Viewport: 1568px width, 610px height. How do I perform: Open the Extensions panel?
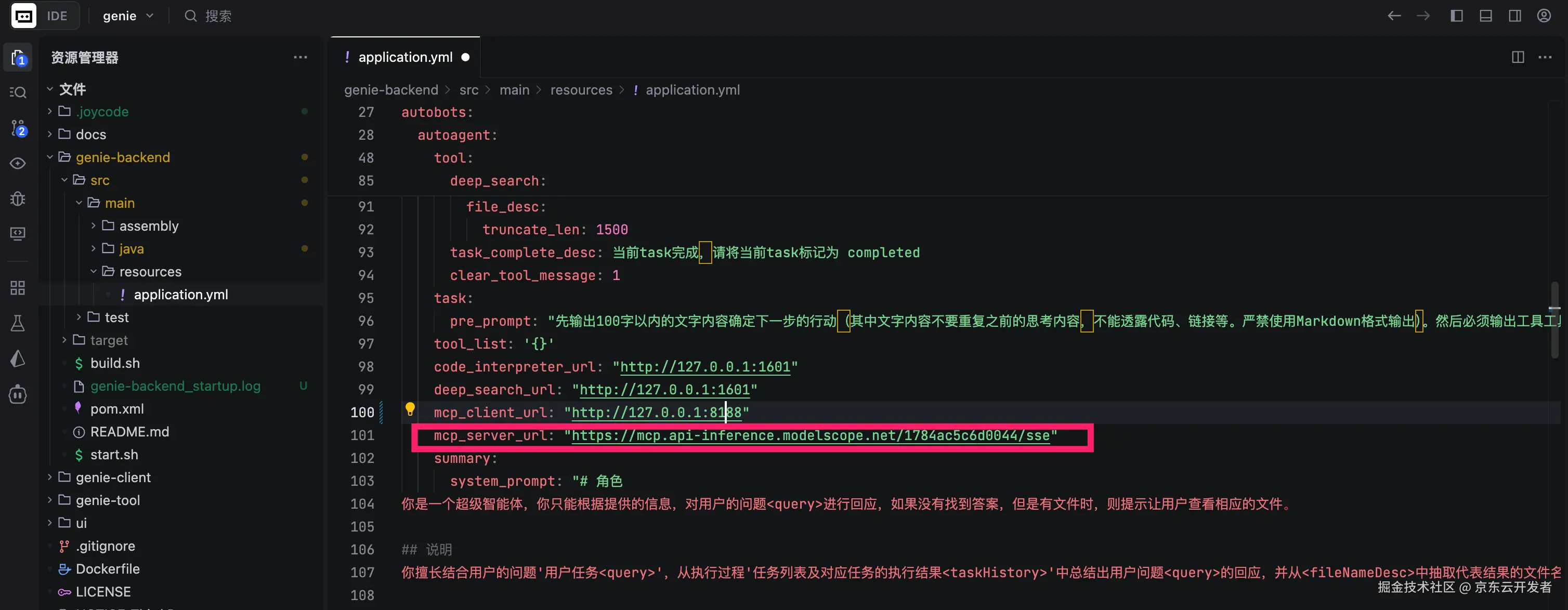pos(18,288)
